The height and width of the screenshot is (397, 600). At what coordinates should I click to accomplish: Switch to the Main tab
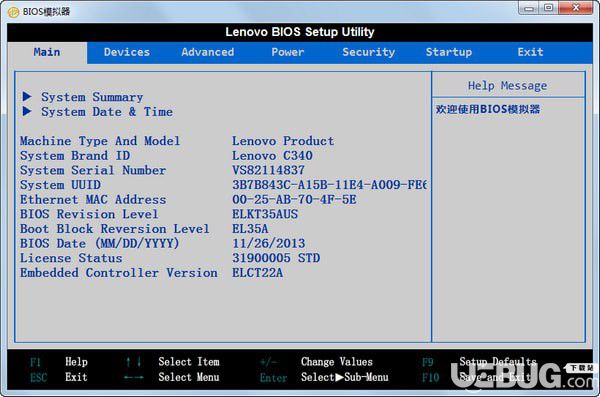click(x=47, y=52)
